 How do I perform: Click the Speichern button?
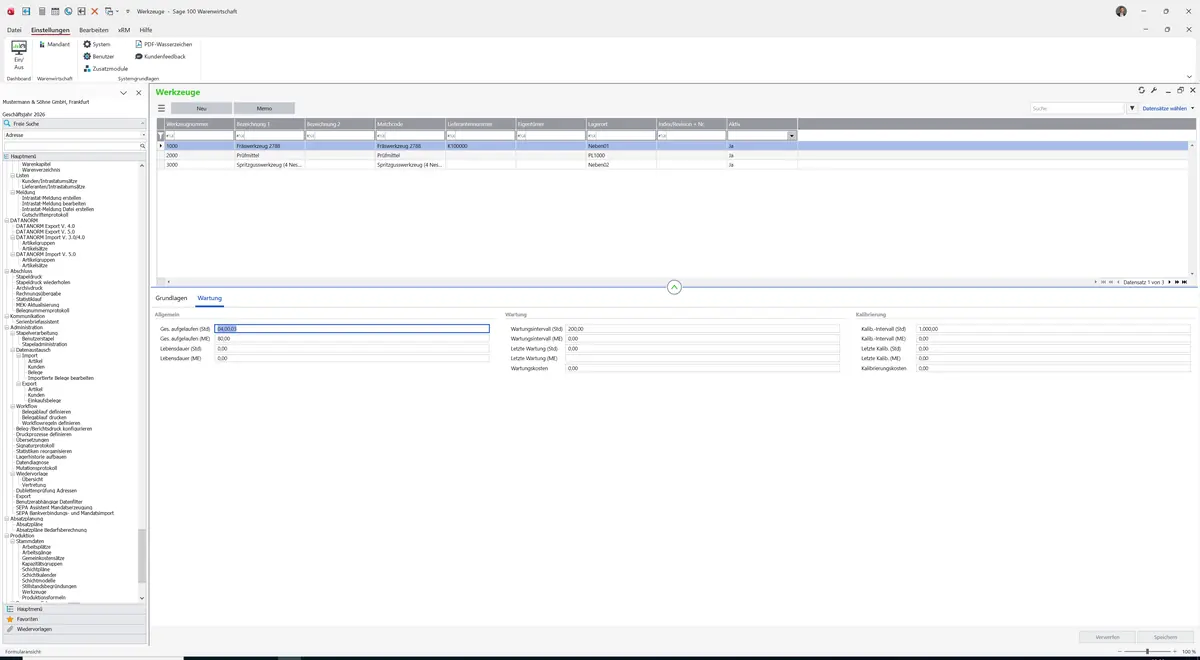pos(1165,636)
